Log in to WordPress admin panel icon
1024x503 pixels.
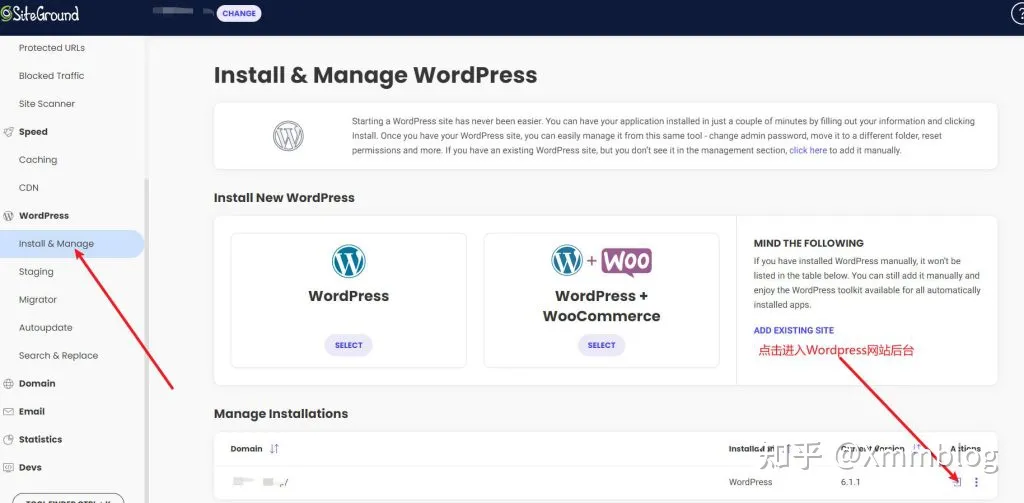pyautogui.click(x=957, y=482)
